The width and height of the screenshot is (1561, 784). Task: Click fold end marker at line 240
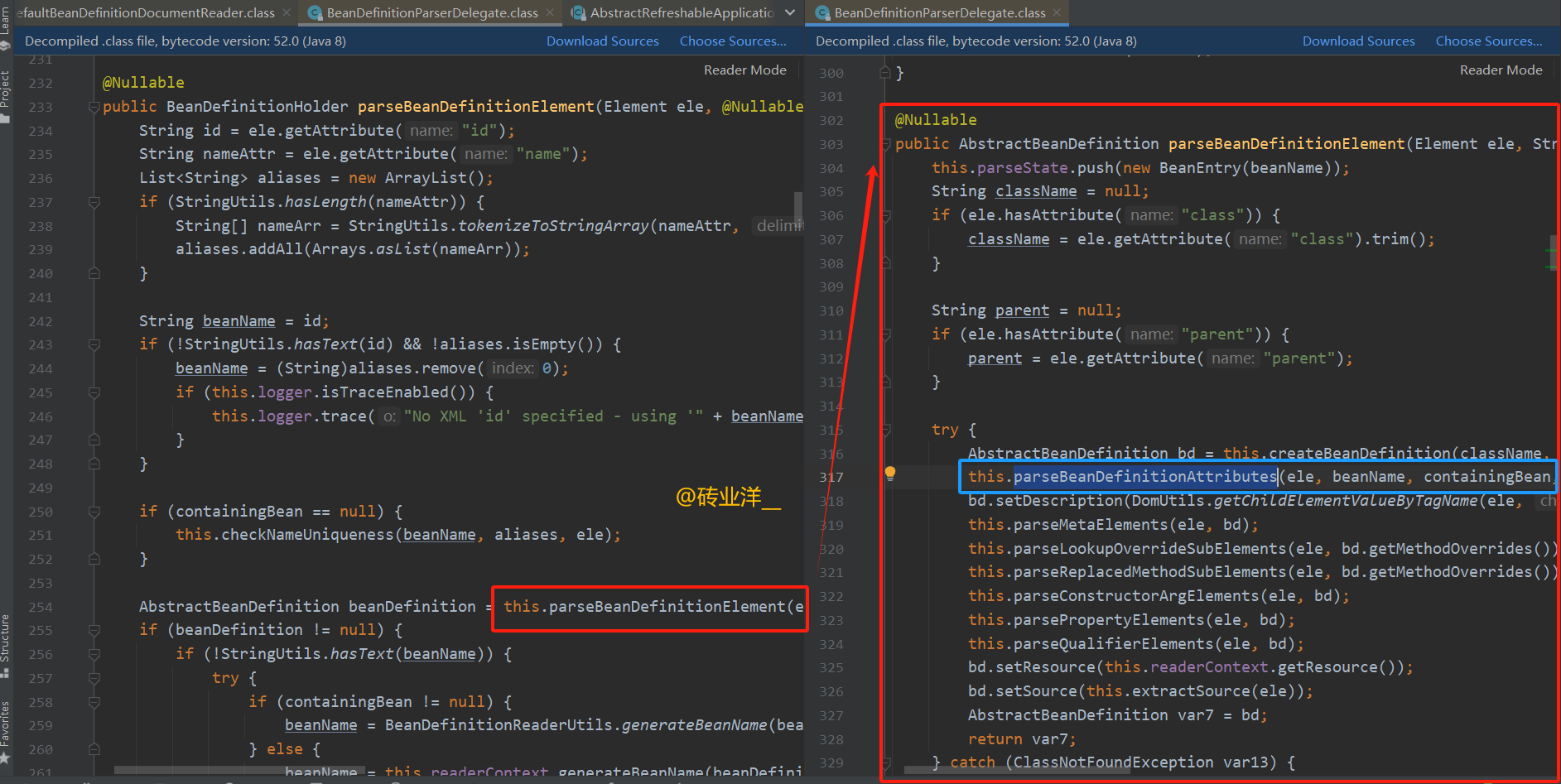[94, 273]
